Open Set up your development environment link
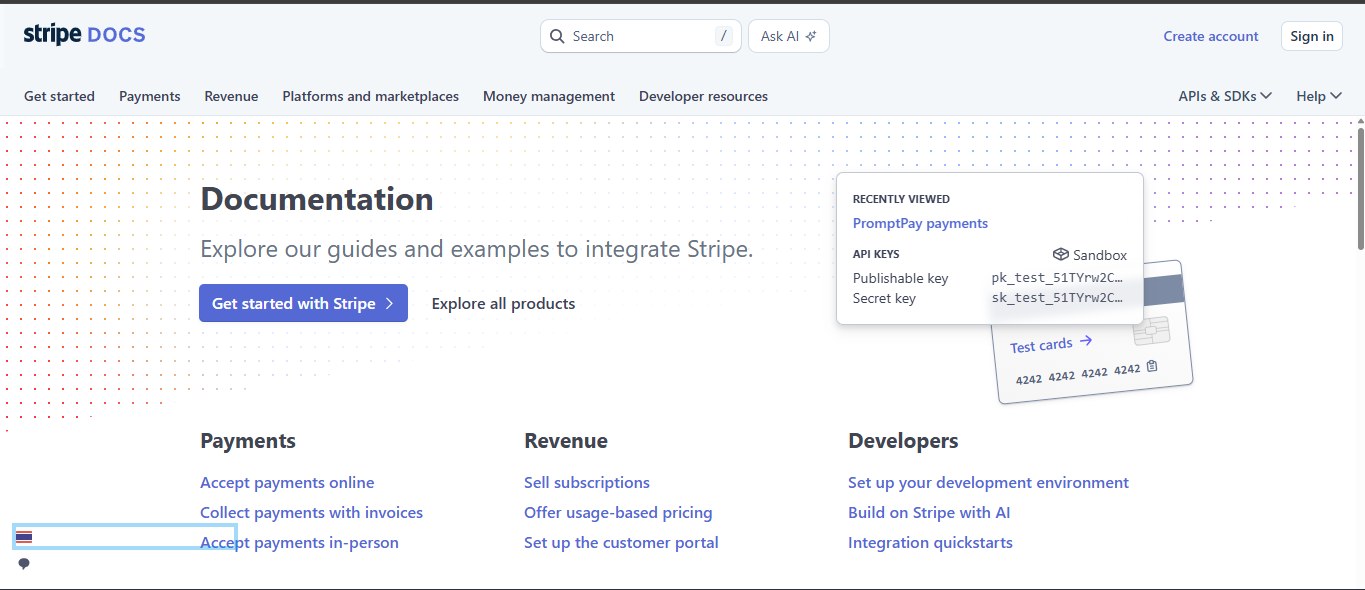This screenshot has height=590, width=1365. (x=988, y=482)
